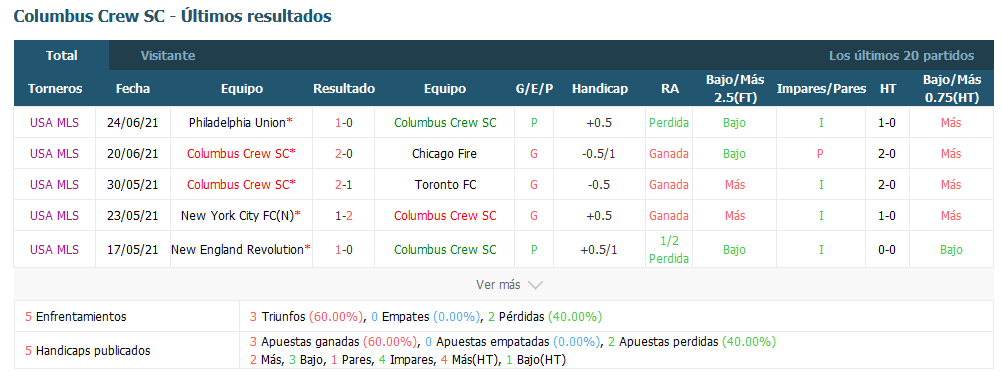Switch to the Visitante tab
Viewport: 1002px width, 381px height.
pos(168,56)
